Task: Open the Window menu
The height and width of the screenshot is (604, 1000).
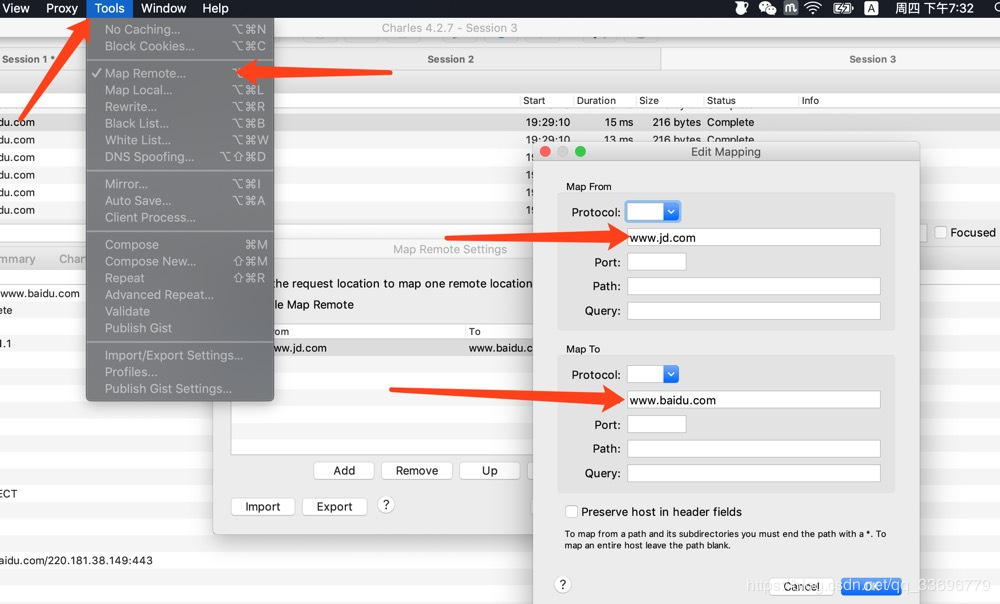Action: point(163,8)
